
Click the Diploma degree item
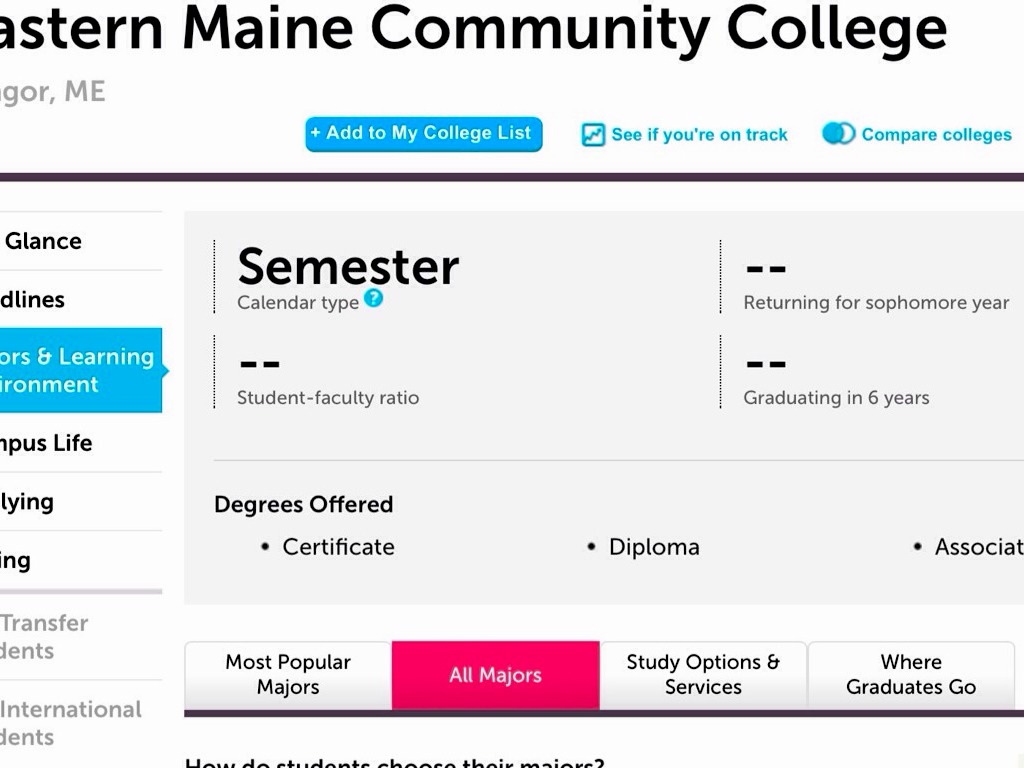coord(654,547)
